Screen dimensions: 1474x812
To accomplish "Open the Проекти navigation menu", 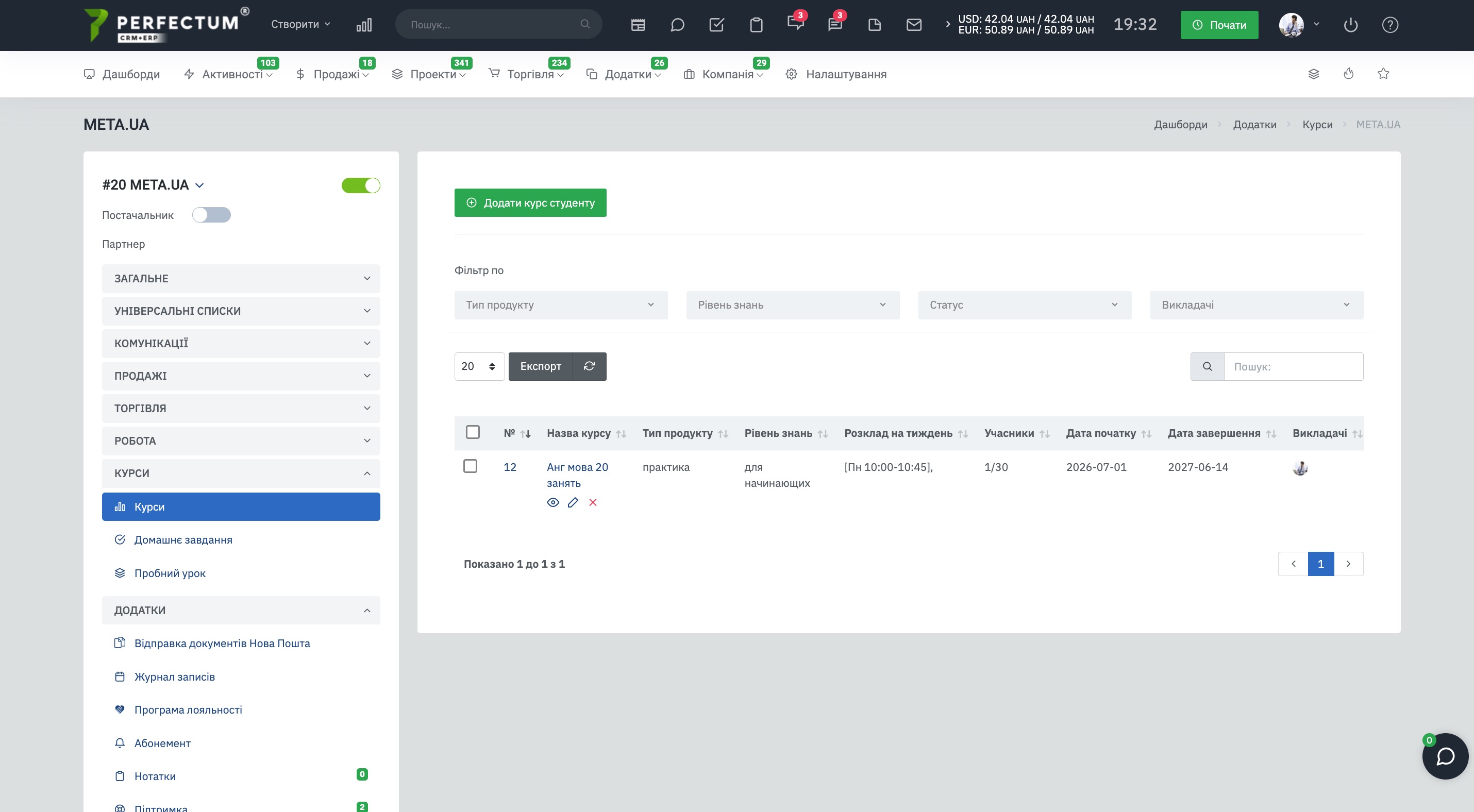I will click(x=429, y=74).
